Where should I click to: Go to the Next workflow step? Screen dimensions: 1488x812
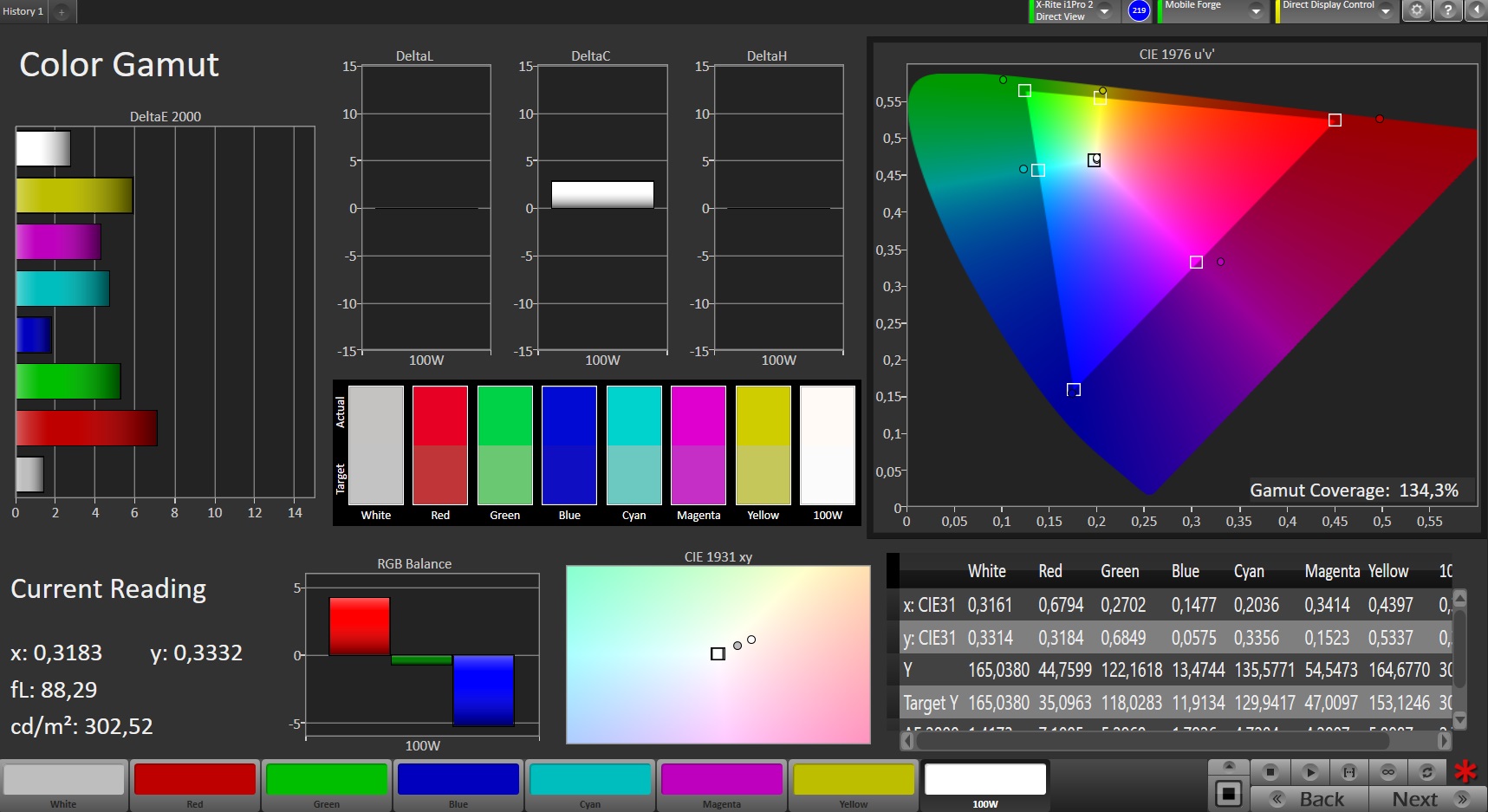pos(1427,799)
